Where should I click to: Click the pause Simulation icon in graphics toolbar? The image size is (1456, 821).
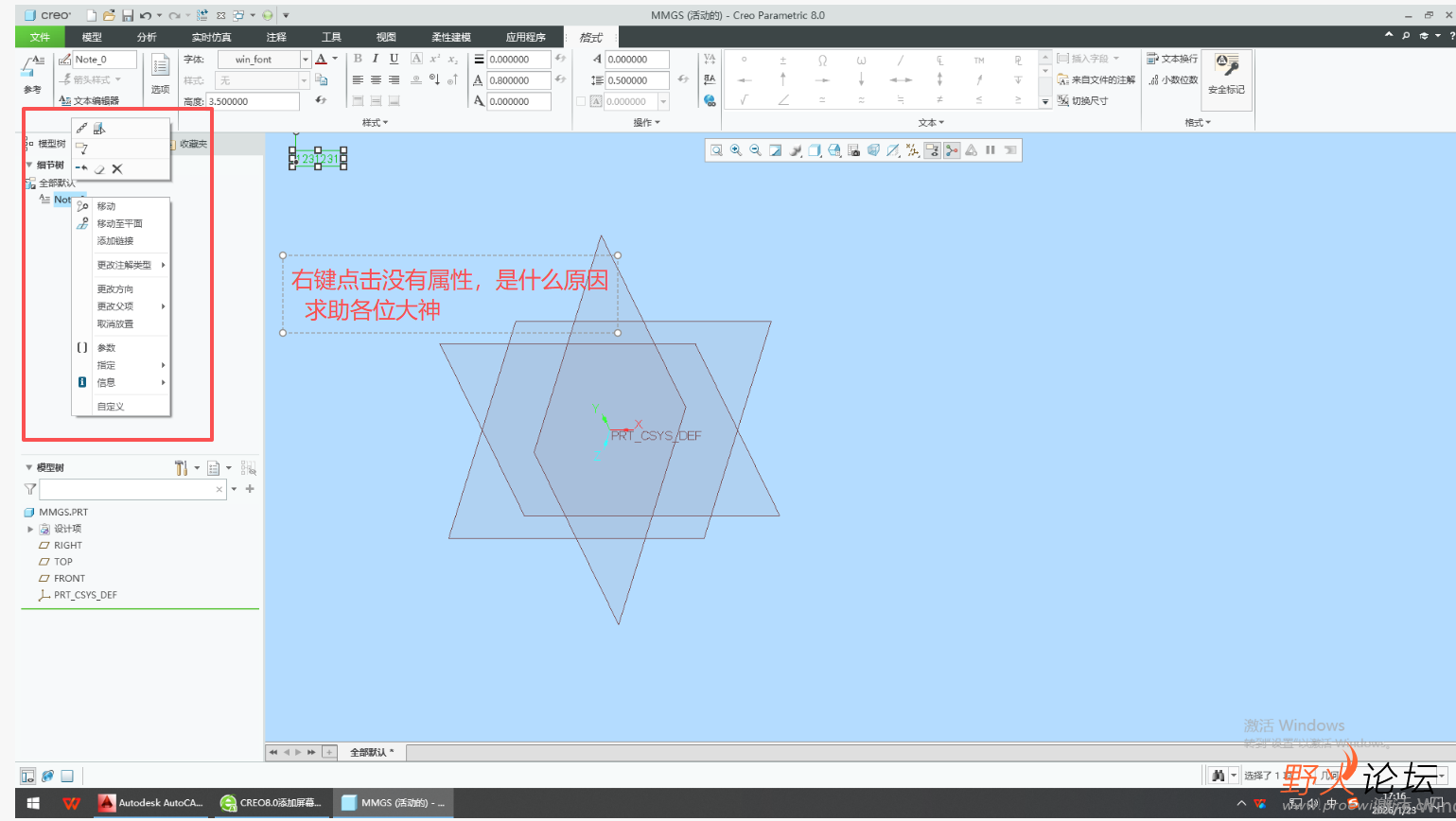click(x=991, y=150)
